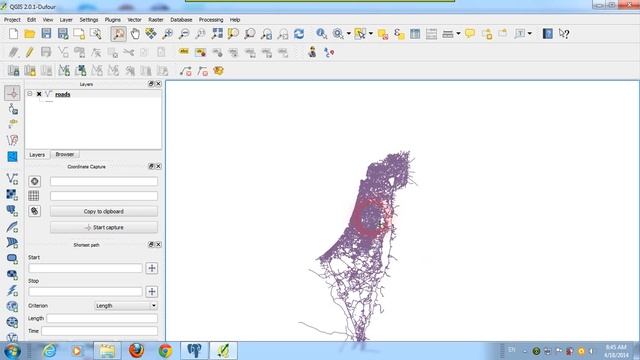
Task: Open the Project menu
Action: (12, 20)
